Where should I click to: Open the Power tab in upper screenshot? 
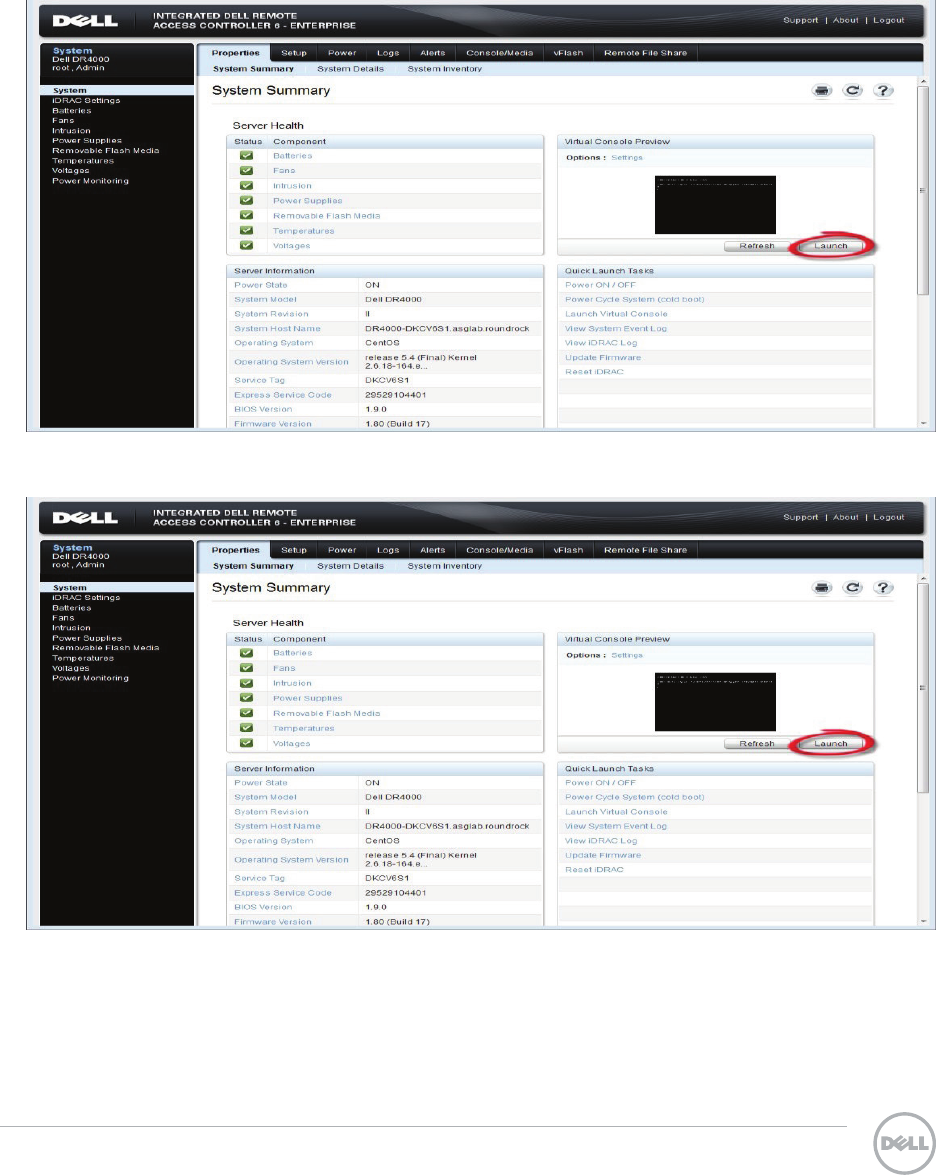(x=342, y=53)
